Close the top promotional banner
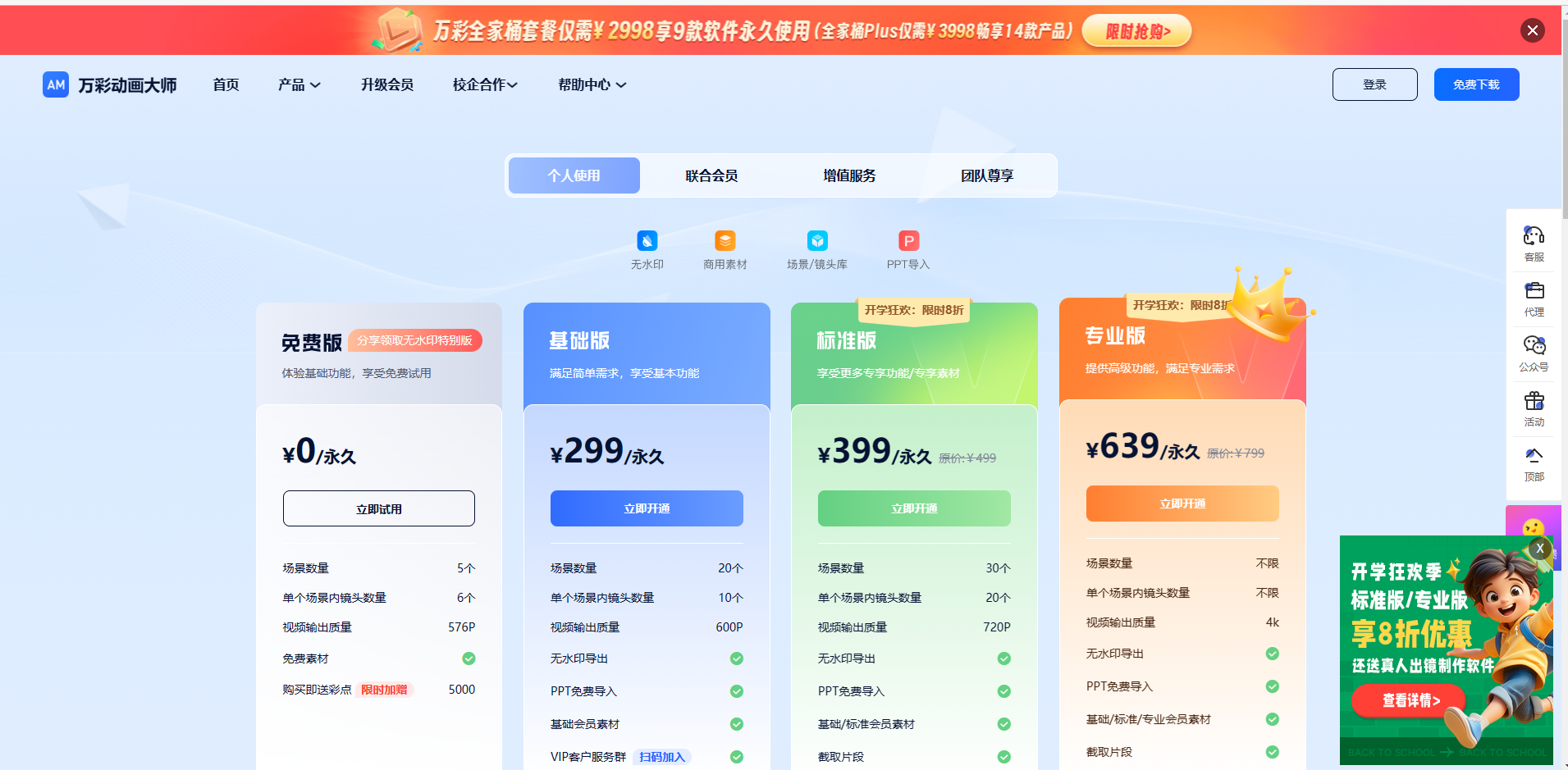Image resolution: width=1568 pixels, height=770 pixels. [x=1532, y=30]
